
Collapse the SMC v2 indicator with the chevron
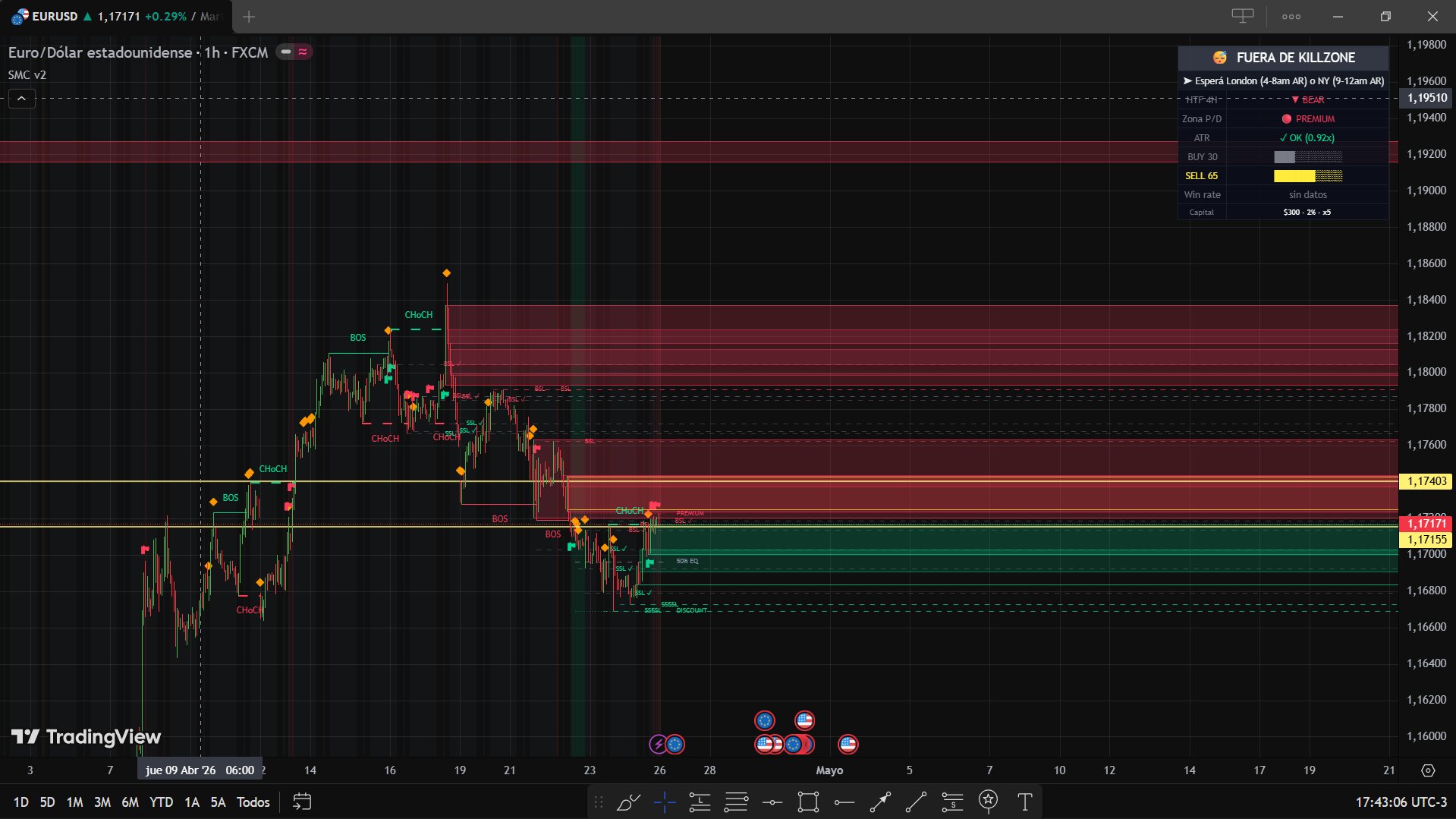coord(20,98)
